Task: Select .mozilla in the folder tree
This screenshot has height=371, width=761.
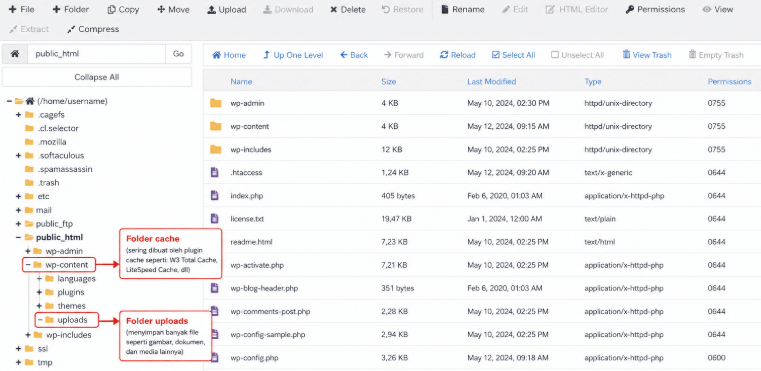Action: click(x=51, y=142)
